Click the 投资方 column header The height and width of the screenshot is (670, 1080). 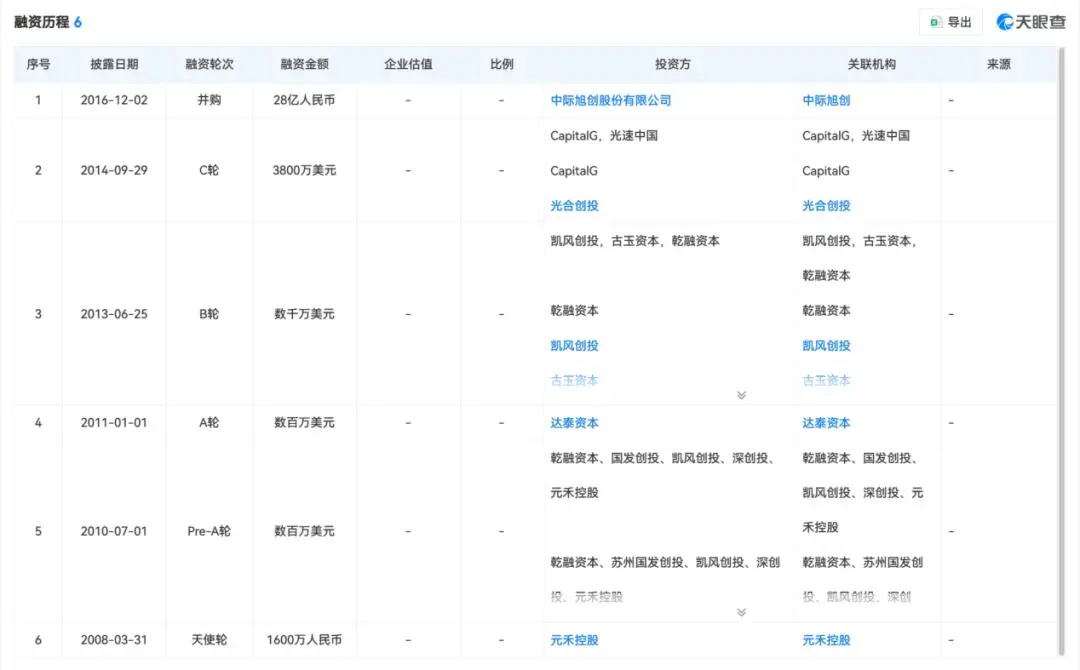[672, 64]
